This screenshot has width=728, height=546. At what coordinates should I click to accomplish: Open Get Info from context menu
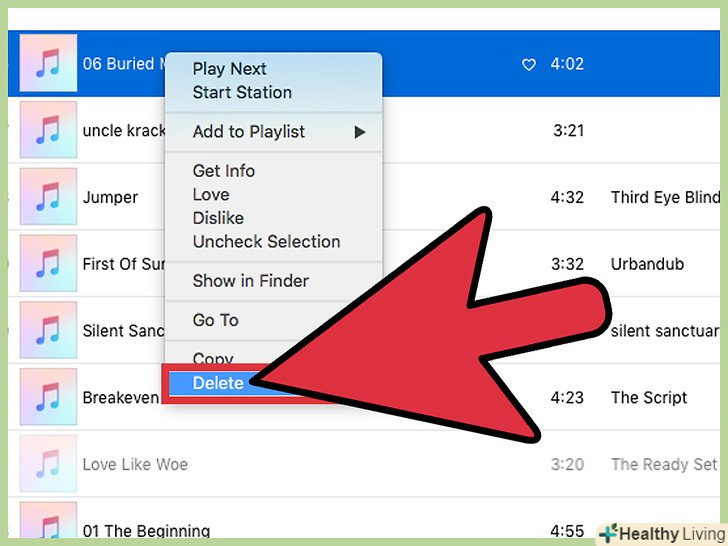[x=224, y=171]
